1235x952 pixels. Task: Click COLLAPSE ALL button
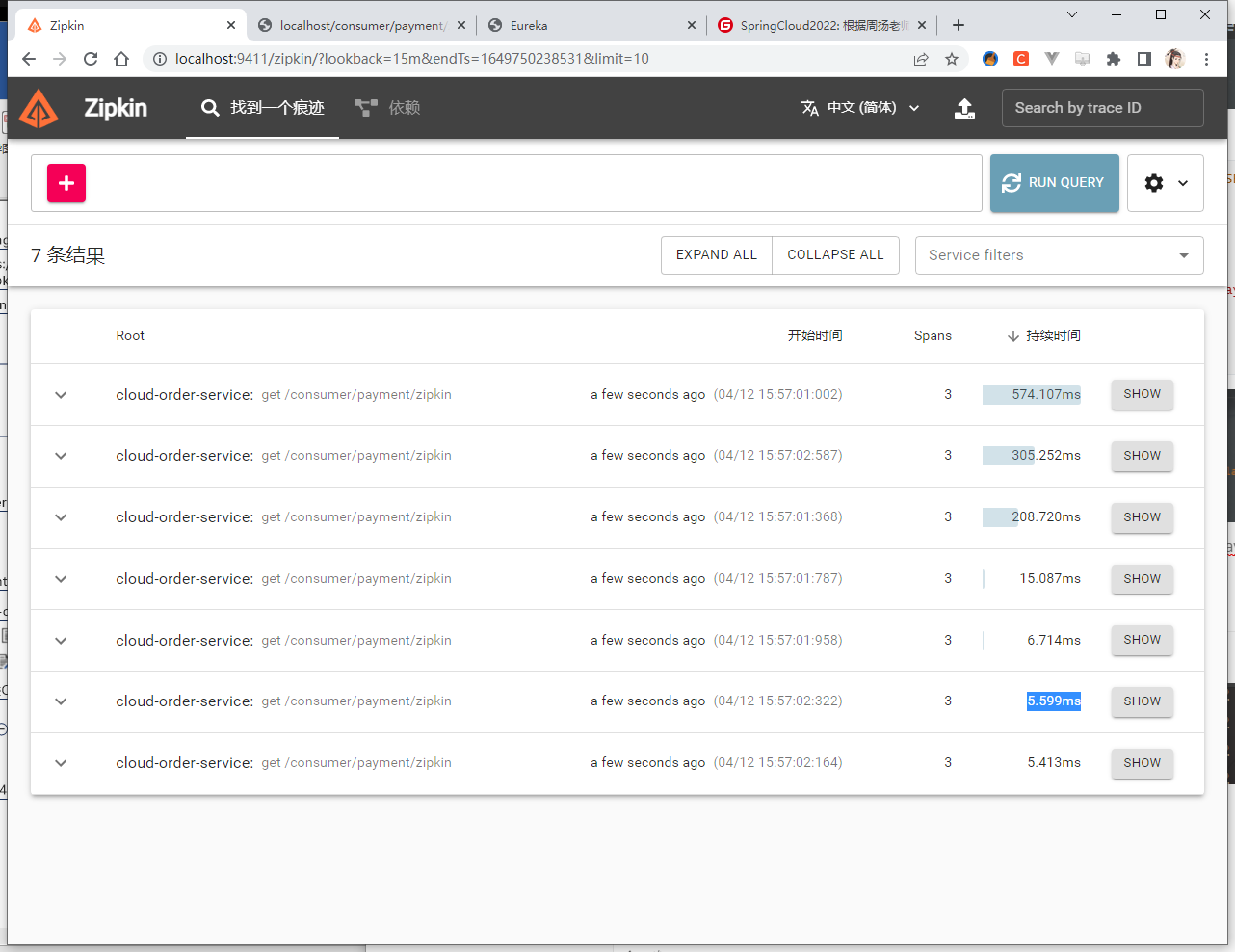click(x=835, y=255)
